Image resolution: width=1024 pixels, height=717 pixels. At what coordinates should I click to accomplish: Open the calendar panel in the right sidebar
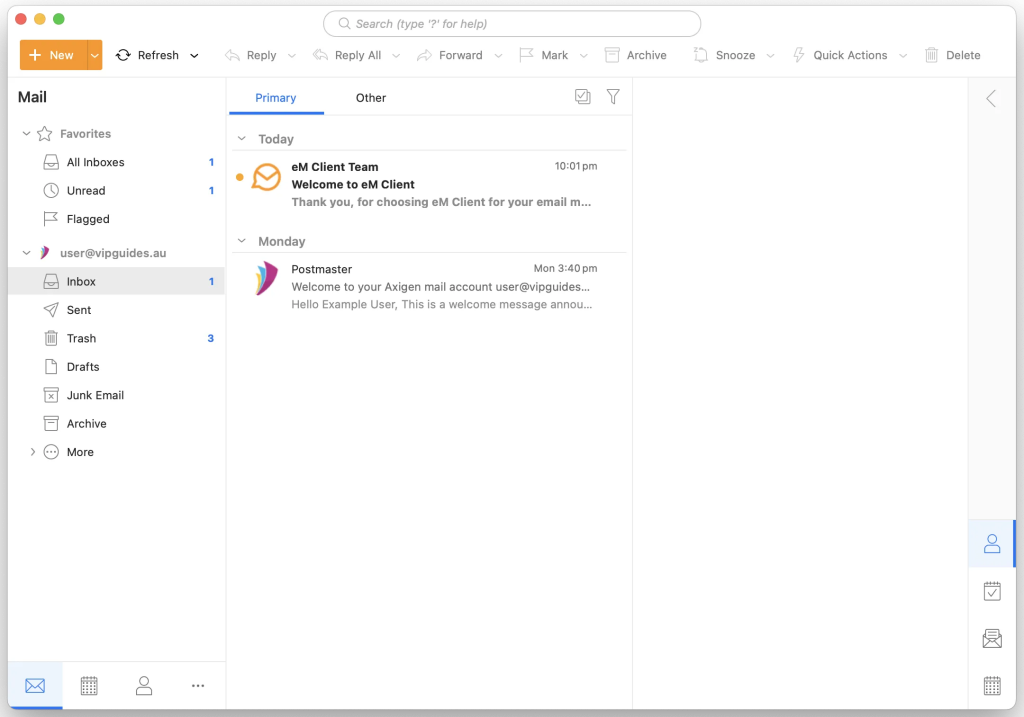pos(991,685)
